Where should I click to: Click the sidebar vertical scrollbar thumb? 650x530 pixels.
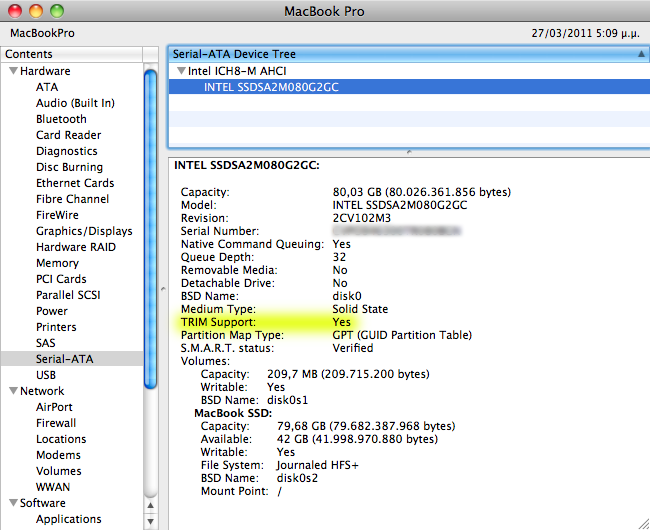pyautogui.click(x=150, y=230)
